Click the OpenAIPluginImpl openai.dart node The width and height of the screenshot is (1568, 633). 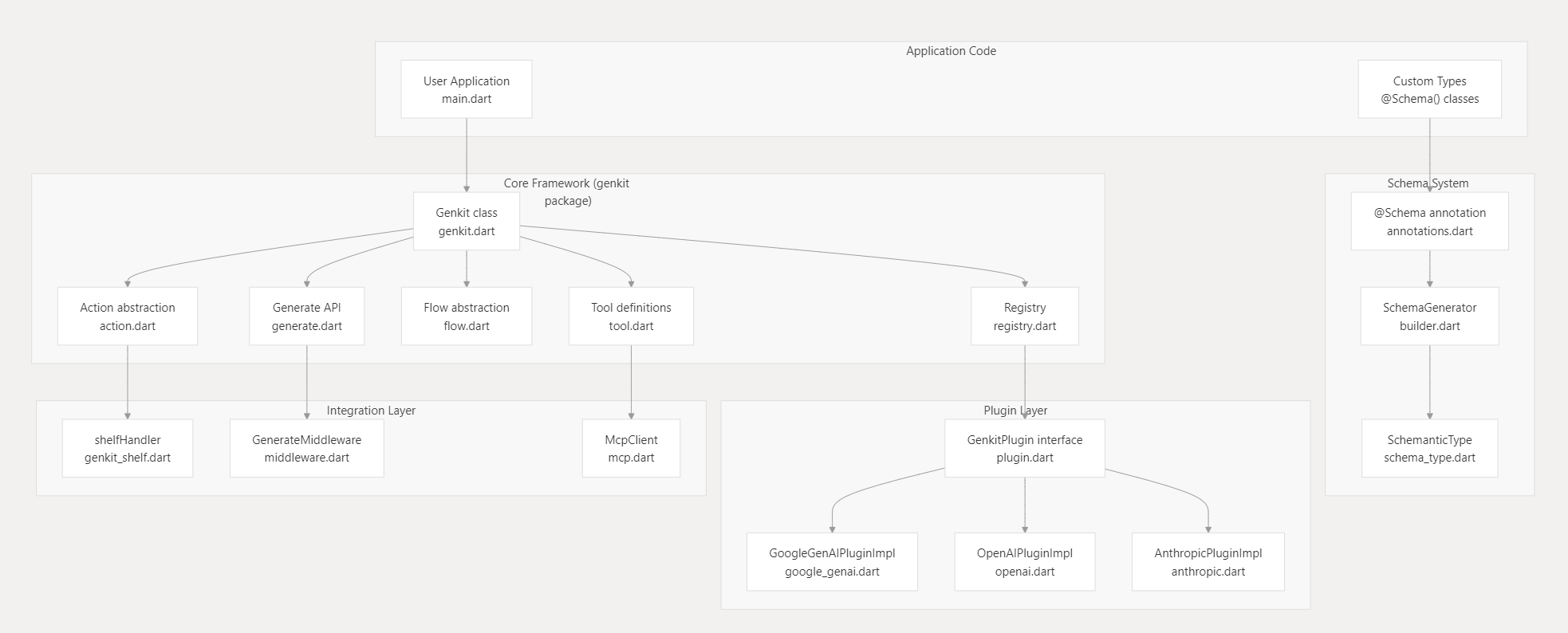(1024, 562)
